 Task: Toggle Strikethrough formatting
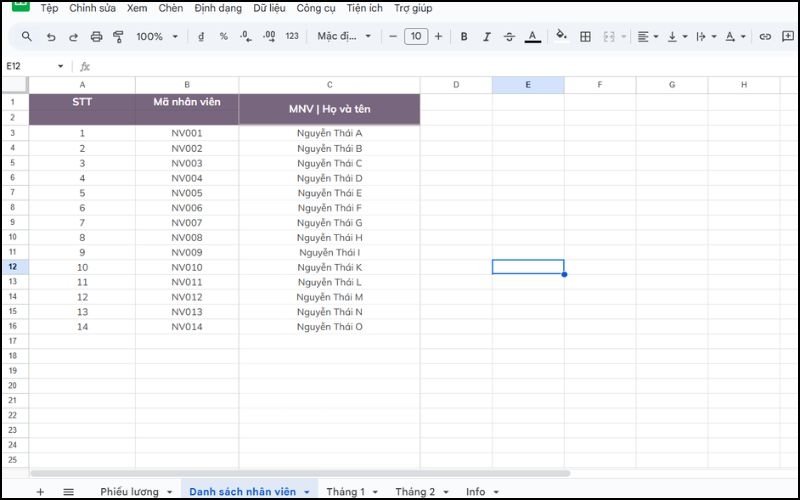509,37
